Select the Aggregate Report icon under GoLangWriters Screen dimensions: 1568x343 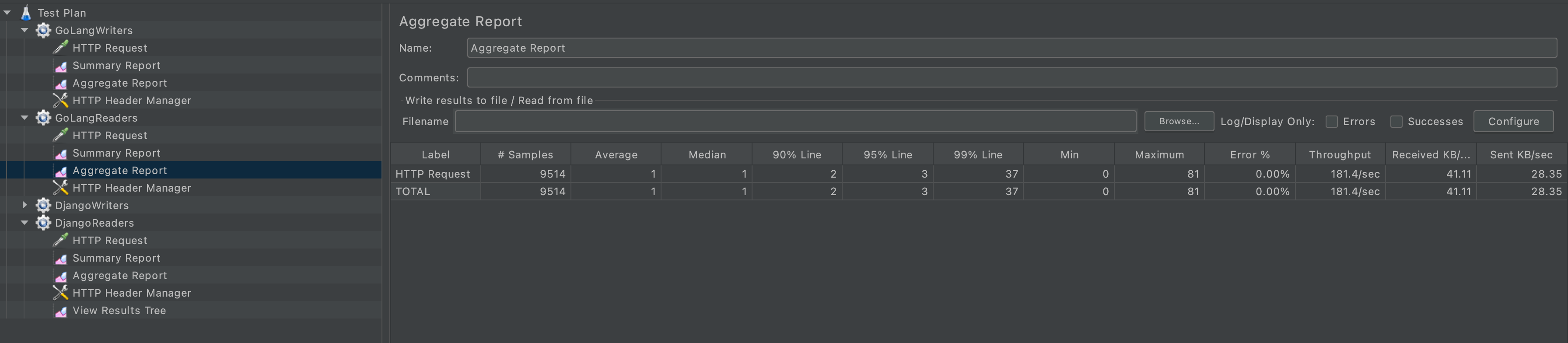click(x=60, y=83)
